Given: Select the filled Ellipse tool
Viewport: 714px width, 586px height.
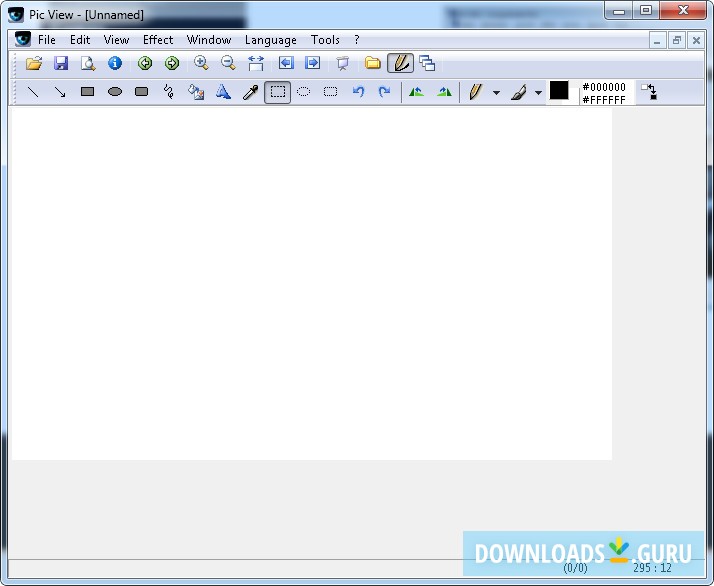Looking at the screenshot, I should coord(115,92).
